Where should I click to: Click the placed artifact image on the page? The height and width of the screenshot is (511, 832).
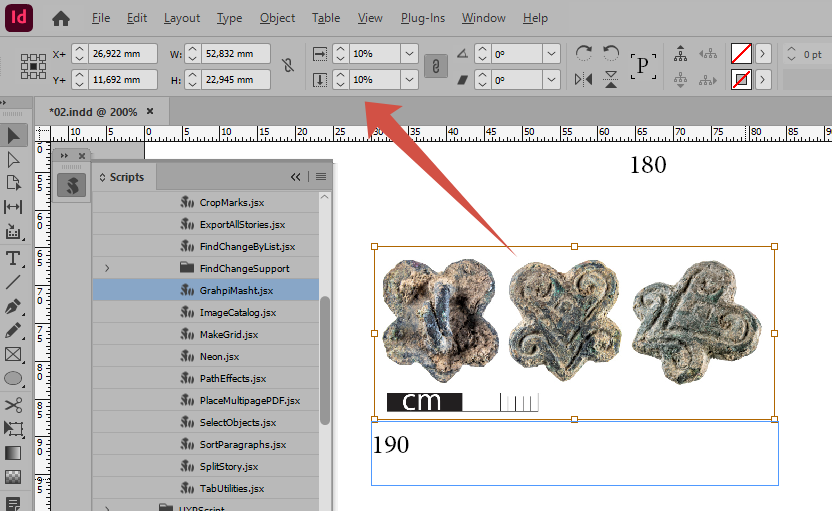coord(574,333)
